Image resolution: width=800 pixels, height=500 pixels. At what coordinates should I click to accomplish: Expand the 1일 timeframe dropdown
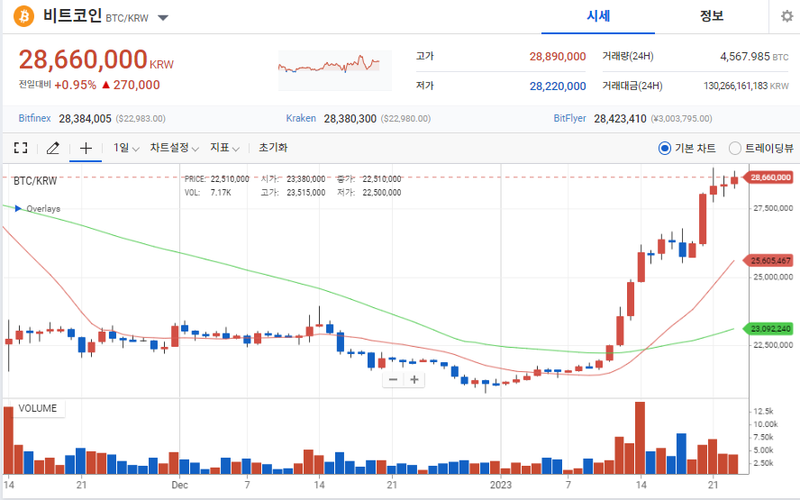[x=125, y=148]
